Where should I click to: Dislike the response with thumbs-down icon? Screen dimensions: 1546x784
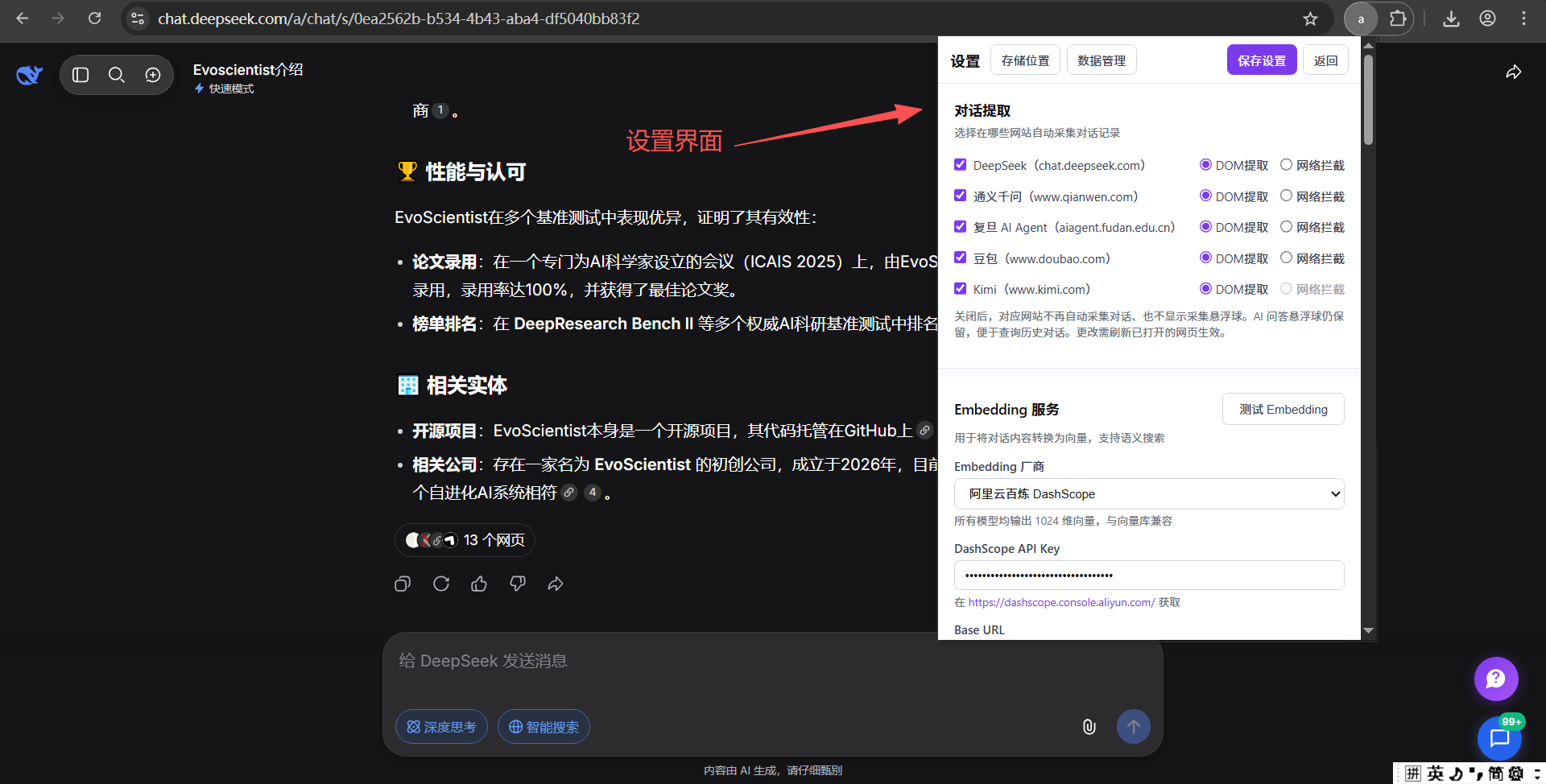click(518, 584)
